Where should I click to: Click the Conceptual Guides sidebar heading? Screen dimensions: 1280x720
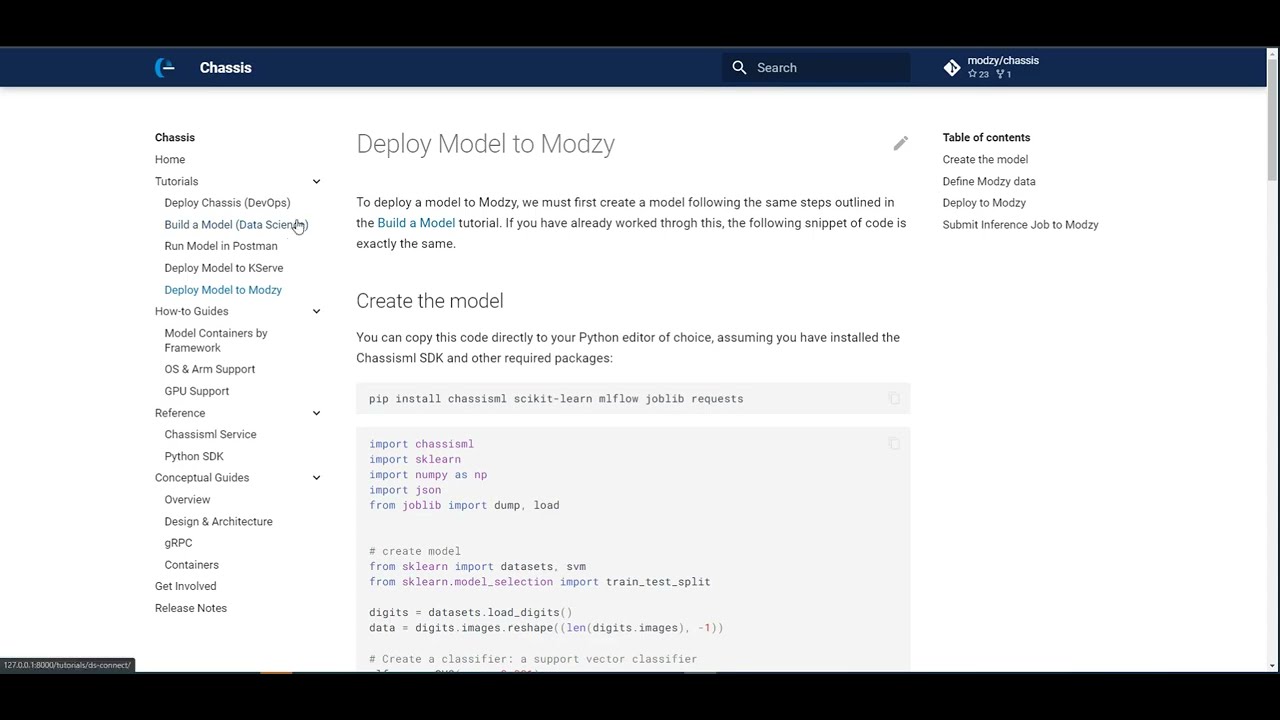202,478
